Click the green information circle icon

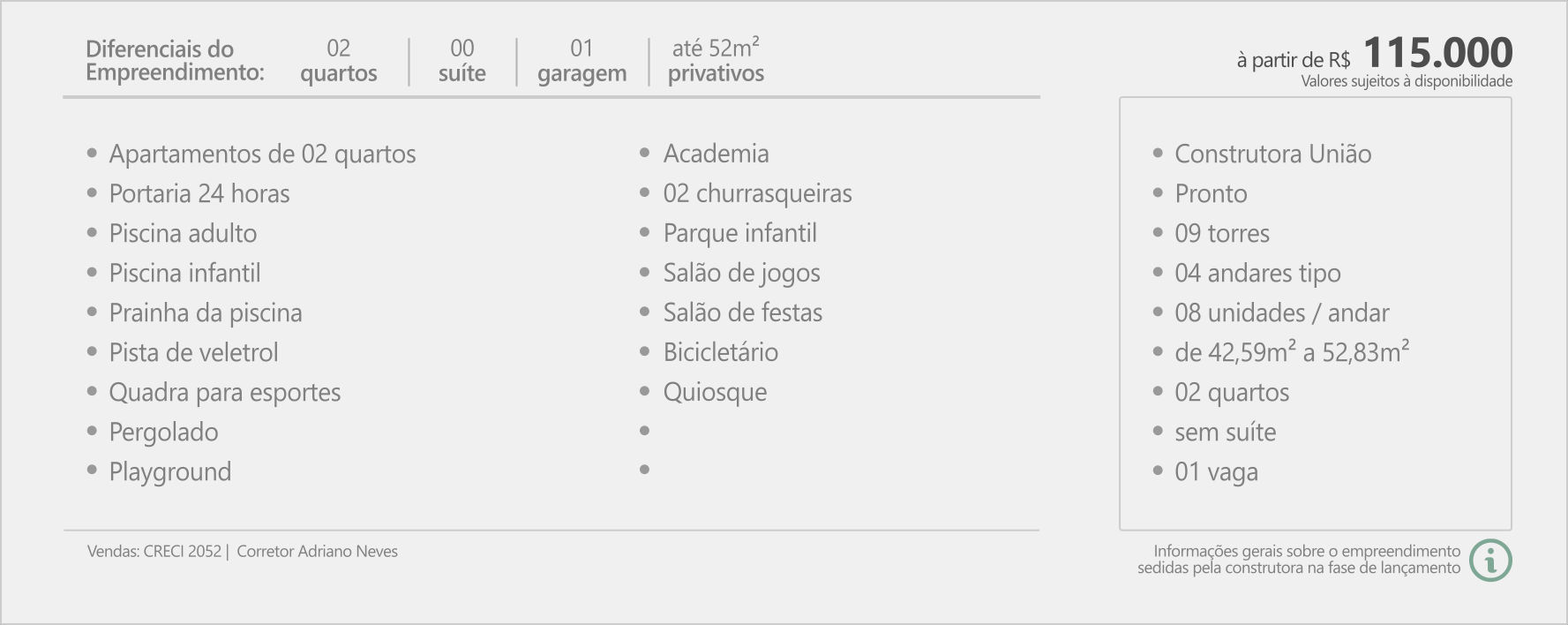pos(1490,560)
